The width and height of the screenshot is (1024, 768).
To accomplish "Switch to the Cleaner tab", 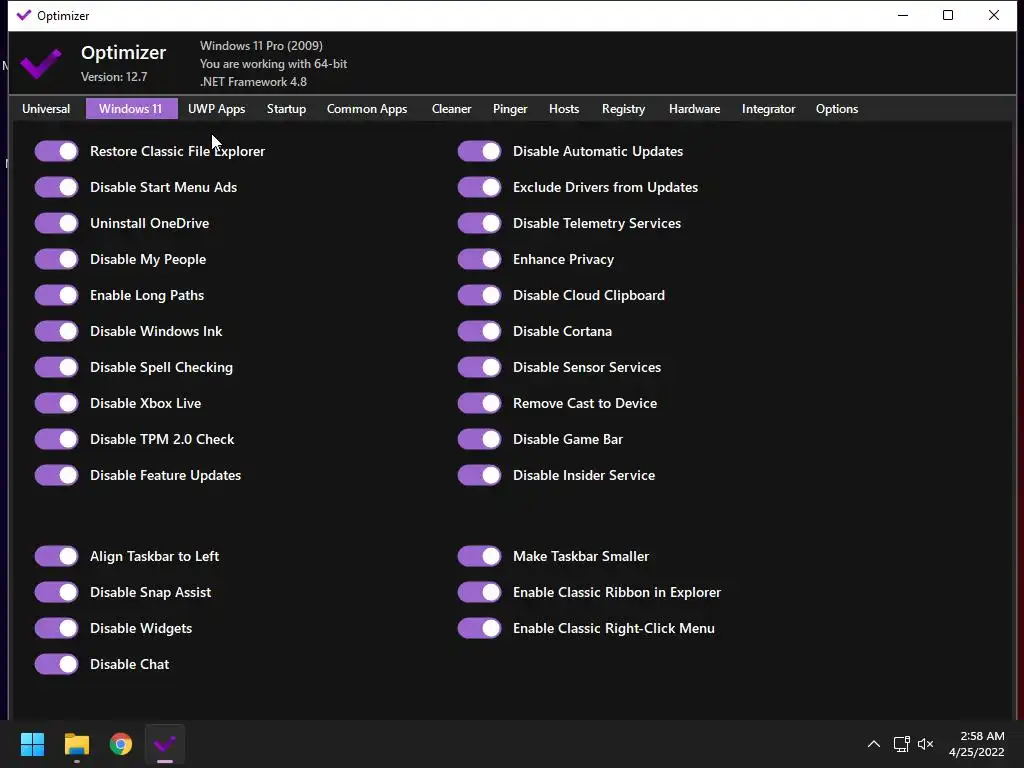I will click(451, 109).
